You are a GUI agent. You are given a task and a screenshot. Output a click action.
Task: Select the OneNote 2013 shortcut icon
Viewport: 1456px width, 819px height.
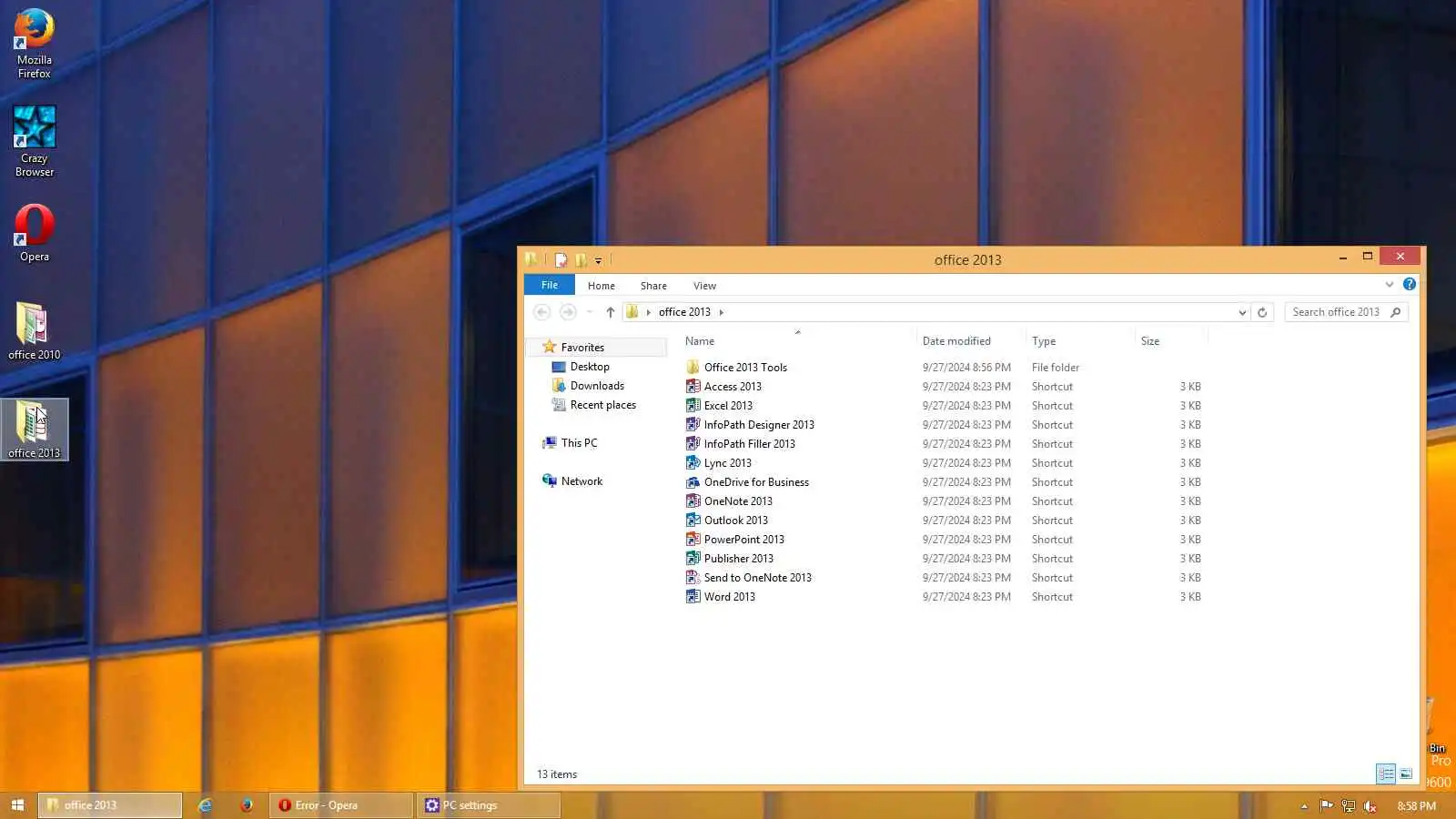[x=693, y=501]
